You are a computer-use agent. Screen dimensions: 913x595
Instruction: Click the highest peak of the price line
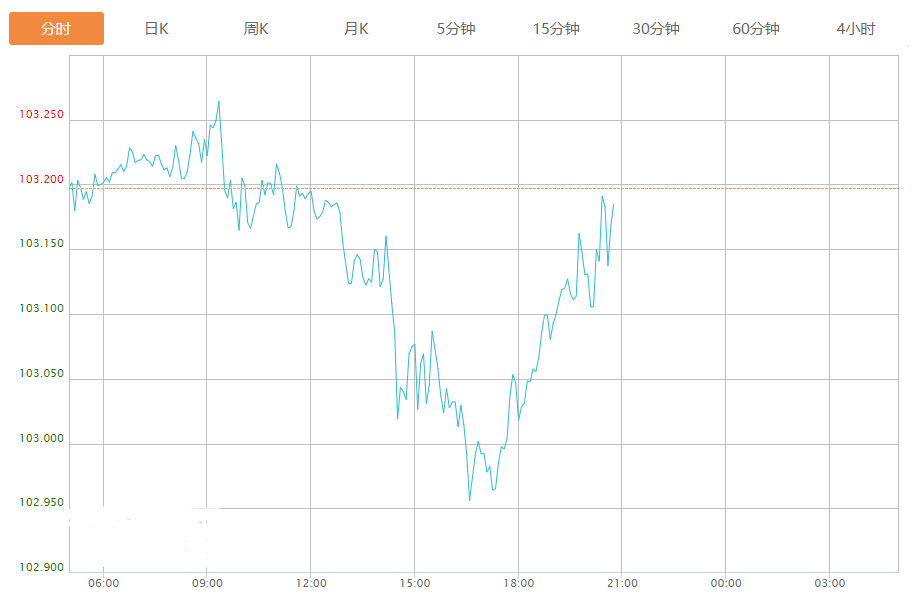218,101
